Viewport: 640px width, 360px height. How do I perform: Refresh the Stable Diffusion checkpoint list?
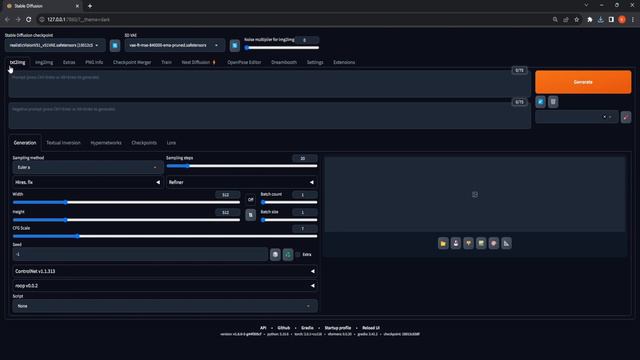click(x=115, y=45)
